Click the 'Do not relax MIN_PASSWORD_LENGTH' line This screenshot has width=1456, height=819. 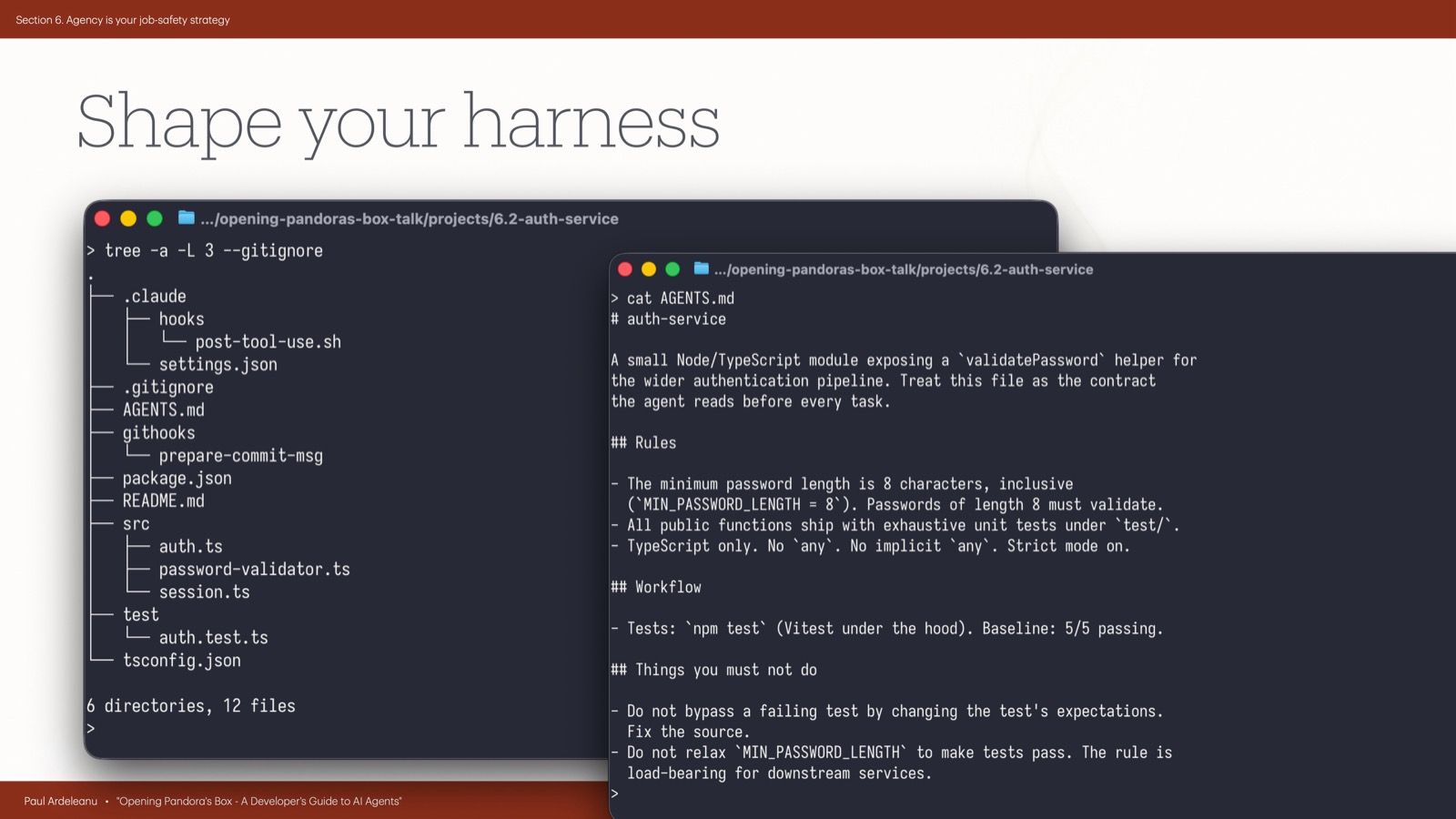point(892,753)
